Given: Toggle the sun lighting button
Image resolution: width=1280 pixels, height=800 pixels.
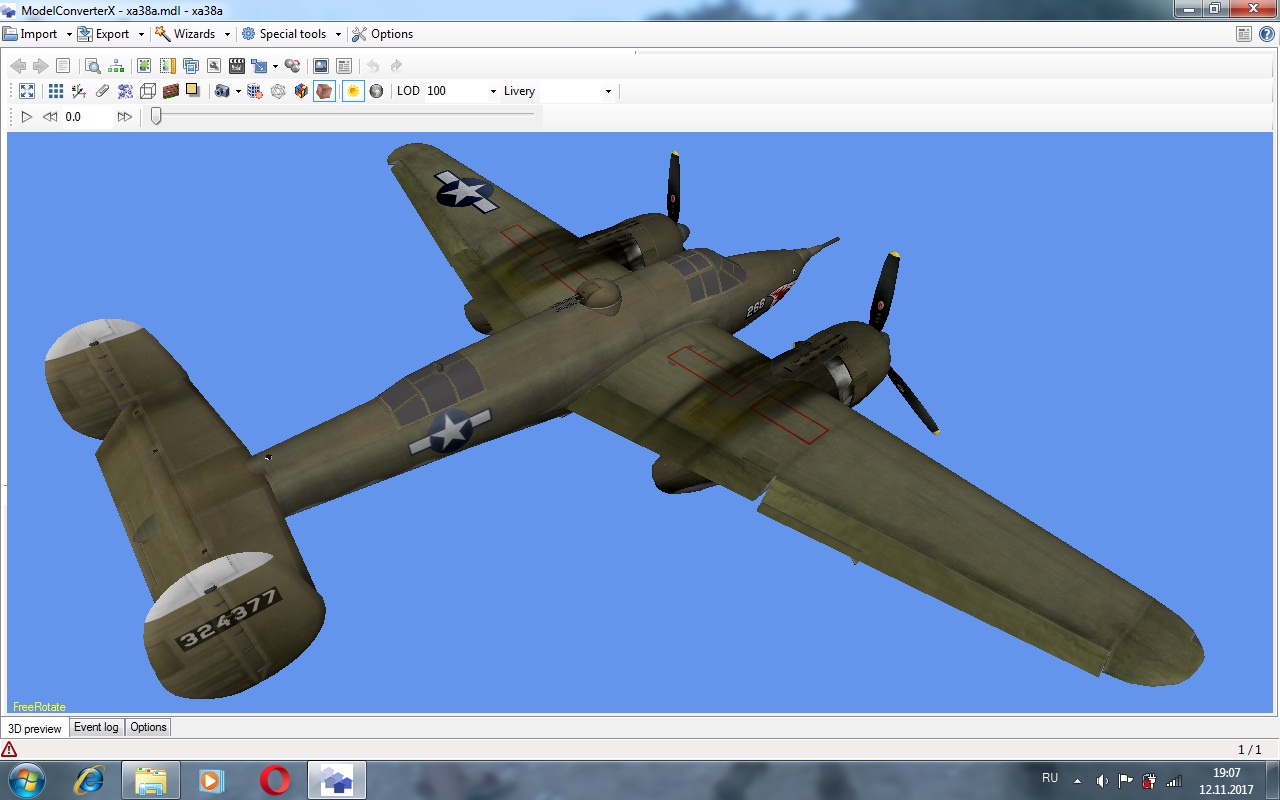Looking at the screenshot, I should pyautogui.click(x=352, y=91).
